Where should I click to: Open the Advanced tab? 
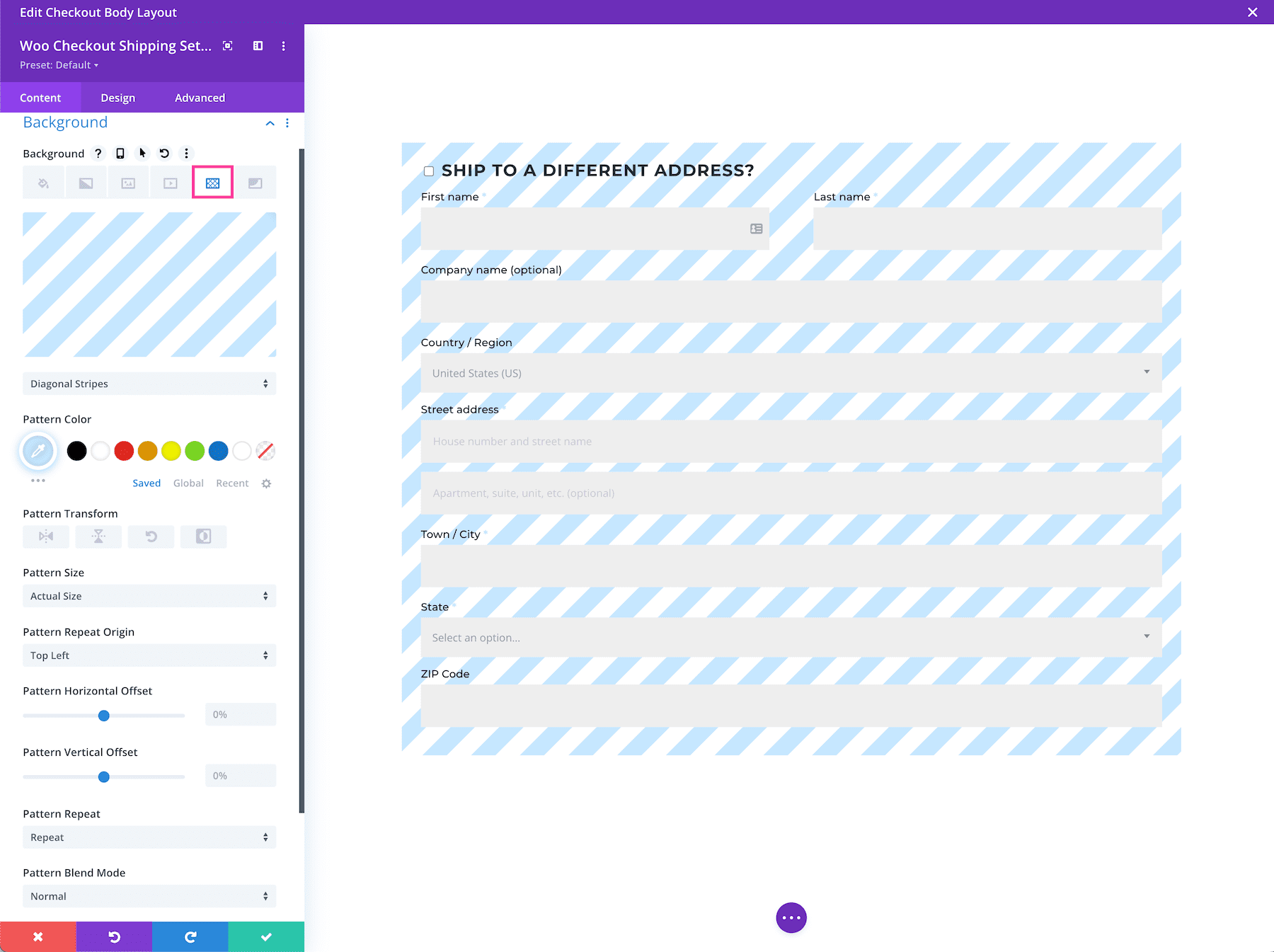(x=199, y=98)
